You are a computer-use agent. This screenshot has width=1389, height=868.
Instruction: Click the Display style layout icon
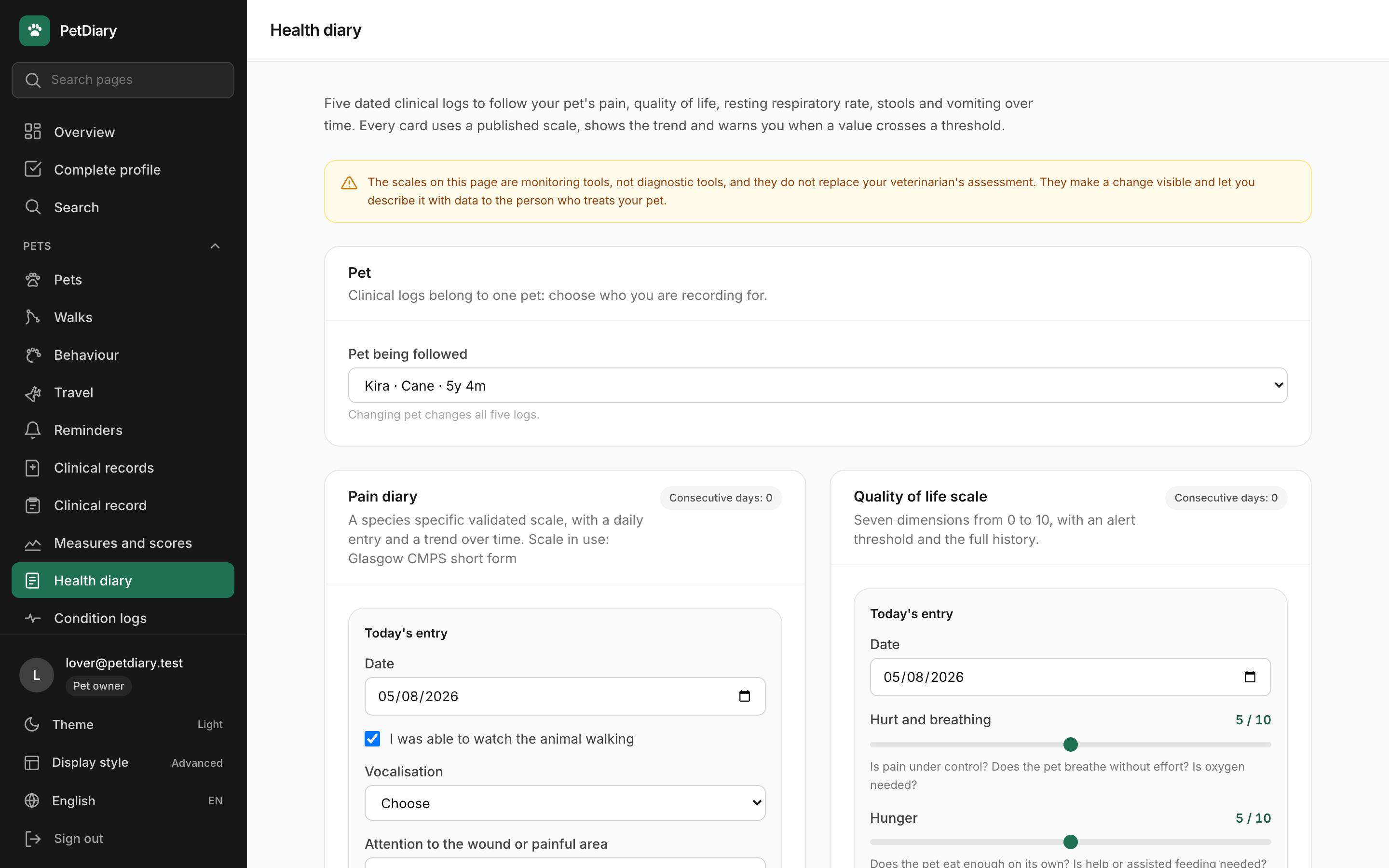coord(31,762)
